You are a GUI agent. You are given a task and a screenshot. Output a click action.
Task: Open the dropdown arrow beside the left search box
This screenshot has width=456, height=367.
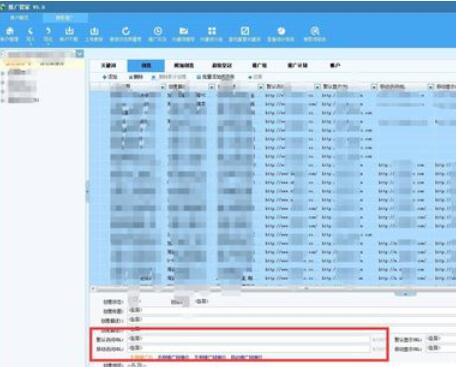pos(80,53)
